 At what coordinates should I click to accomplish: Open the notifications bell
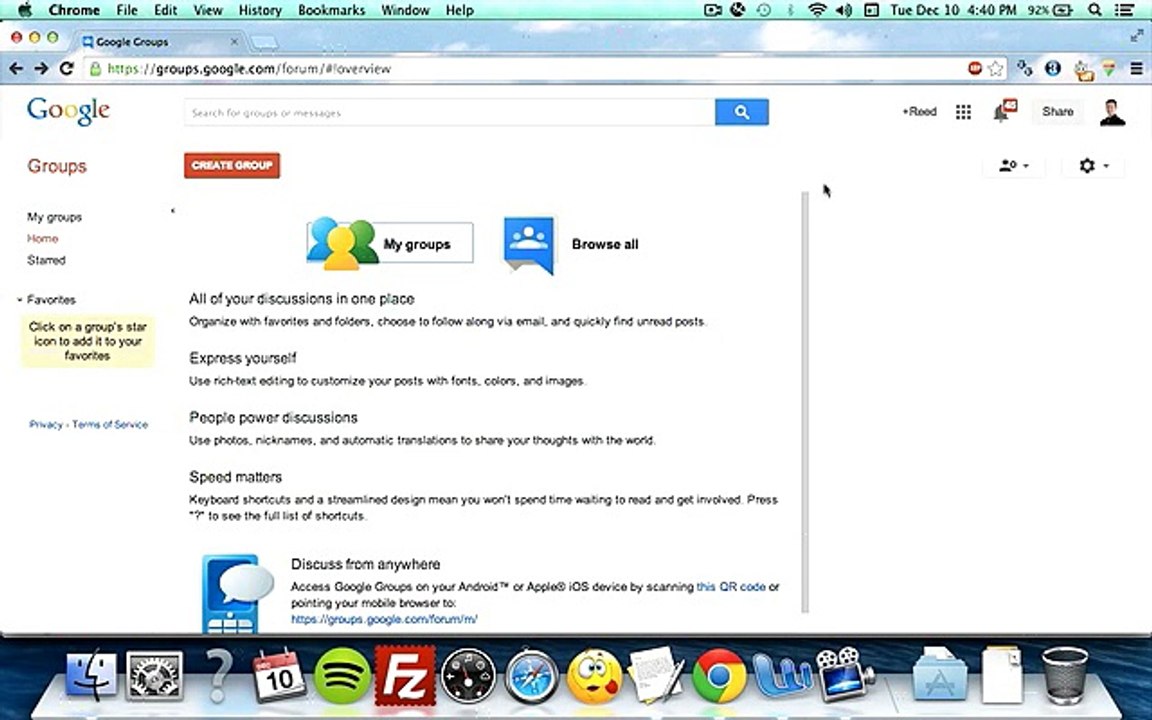1004,111
